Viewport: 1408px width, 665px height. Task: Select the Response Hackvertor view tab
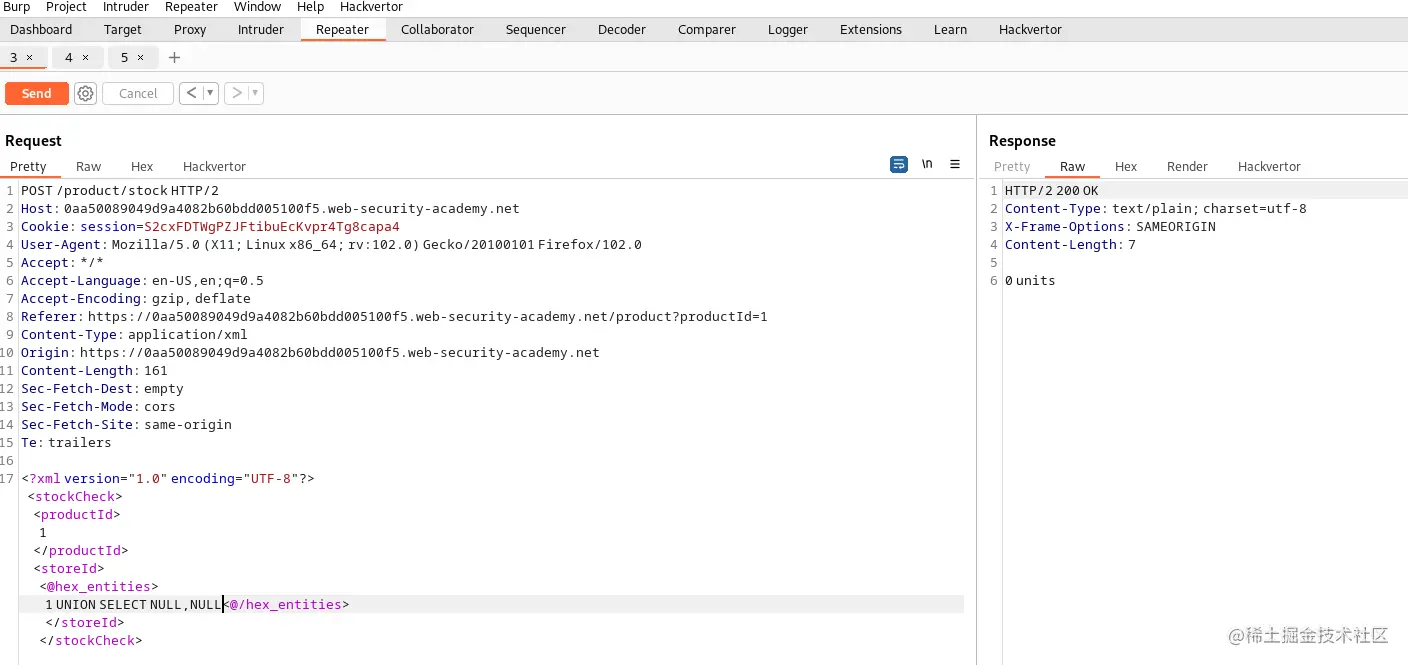click(1269, 166)
